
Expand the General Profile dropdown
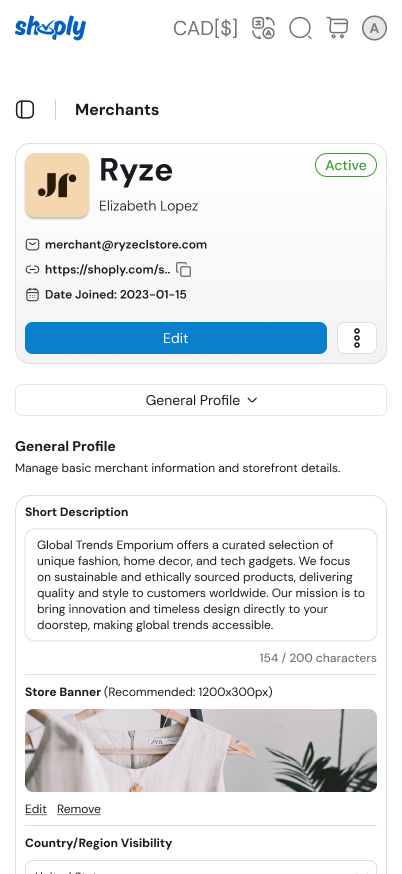(201, 400)
